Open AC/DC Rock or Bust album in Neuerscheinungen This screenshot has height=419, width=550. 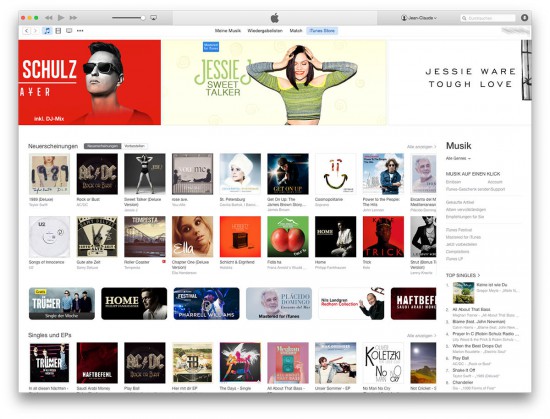pos(97,174)
